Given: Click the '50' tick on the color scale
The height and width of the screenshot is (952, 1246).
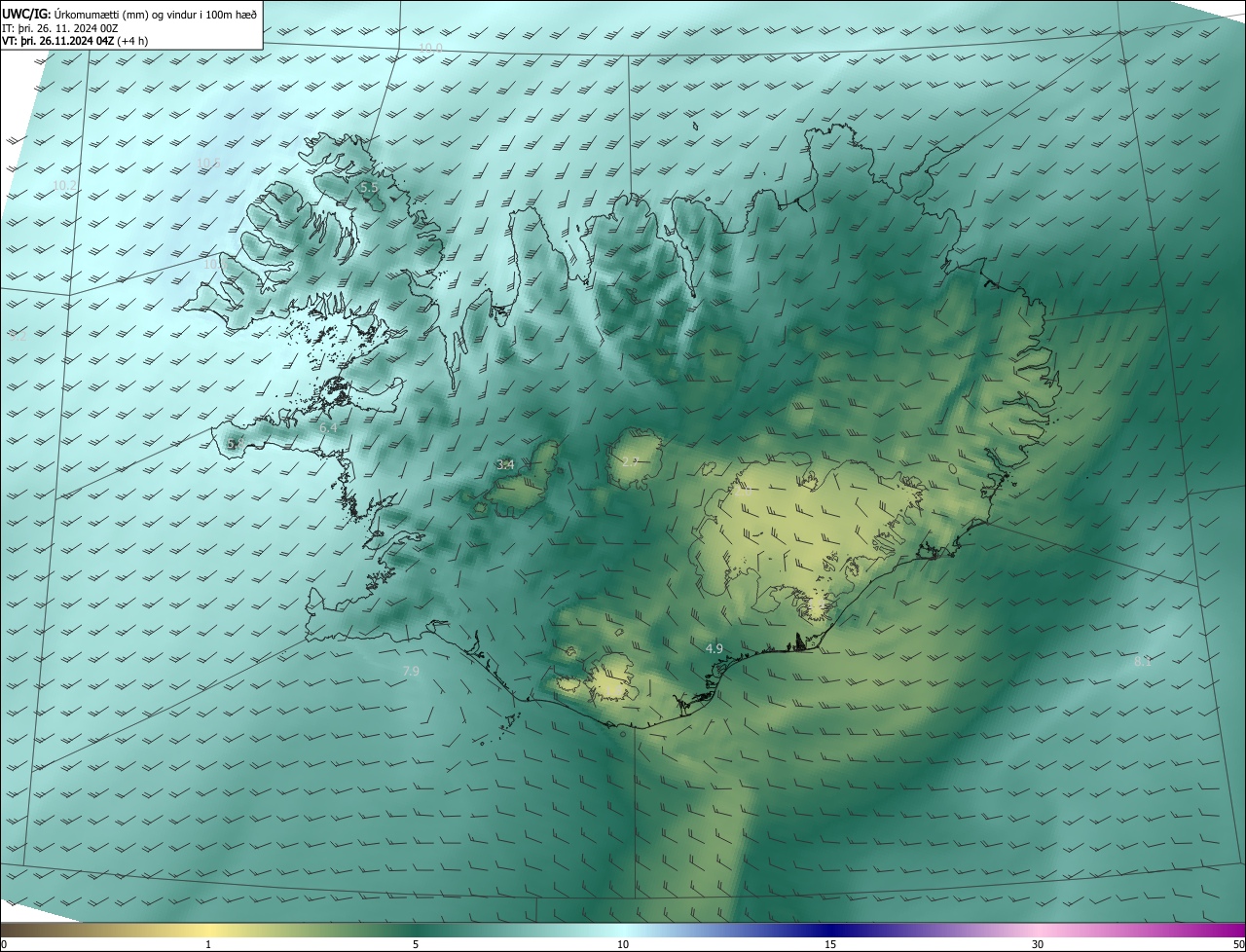Looking at the screenshot, I should click(1238, 944).
